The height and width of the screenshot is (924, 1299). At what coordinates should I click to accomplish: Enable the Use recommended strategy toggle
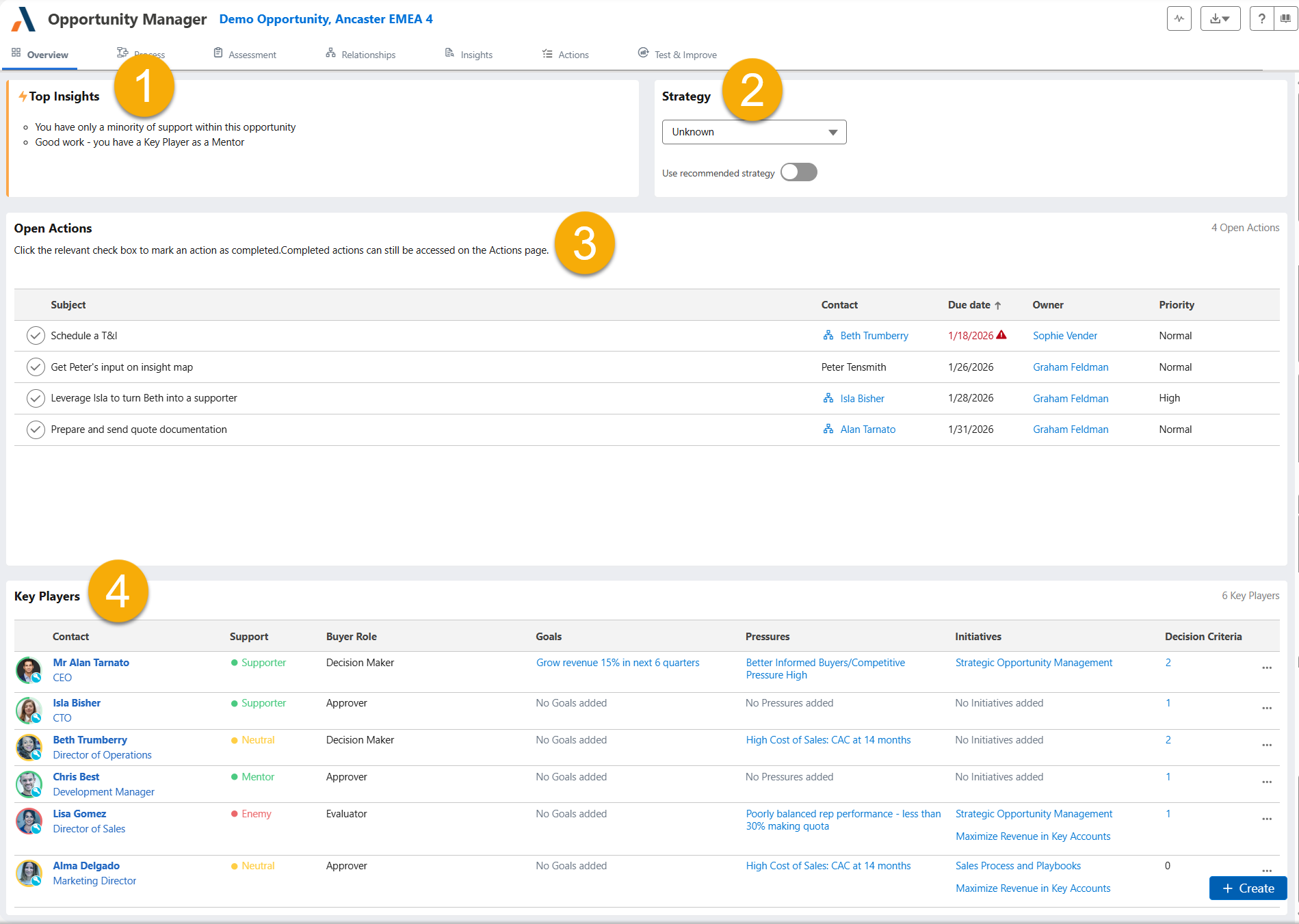point(798,172)
